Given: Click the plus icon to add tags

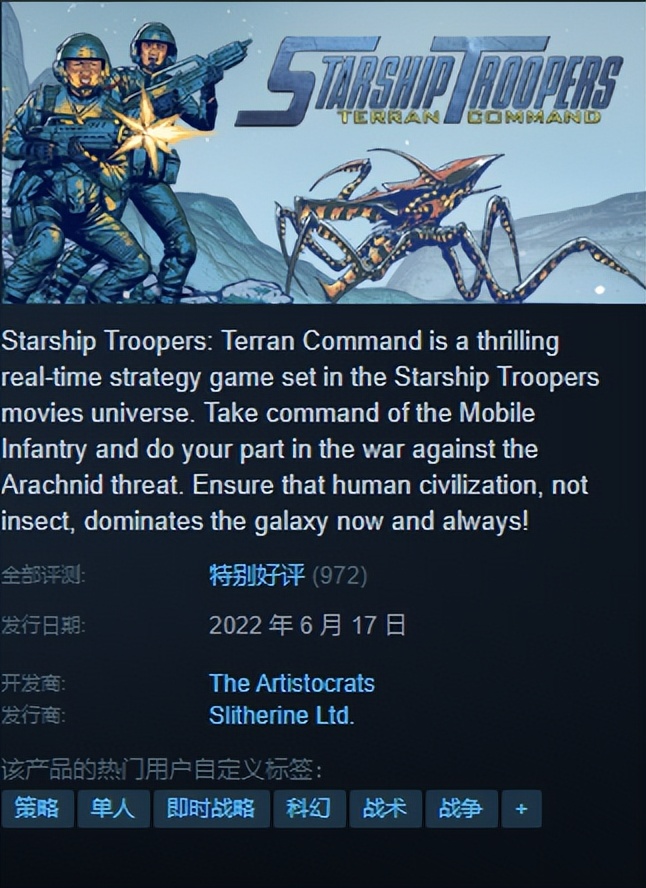Looking at the screenshot, I should click(521, 808).
